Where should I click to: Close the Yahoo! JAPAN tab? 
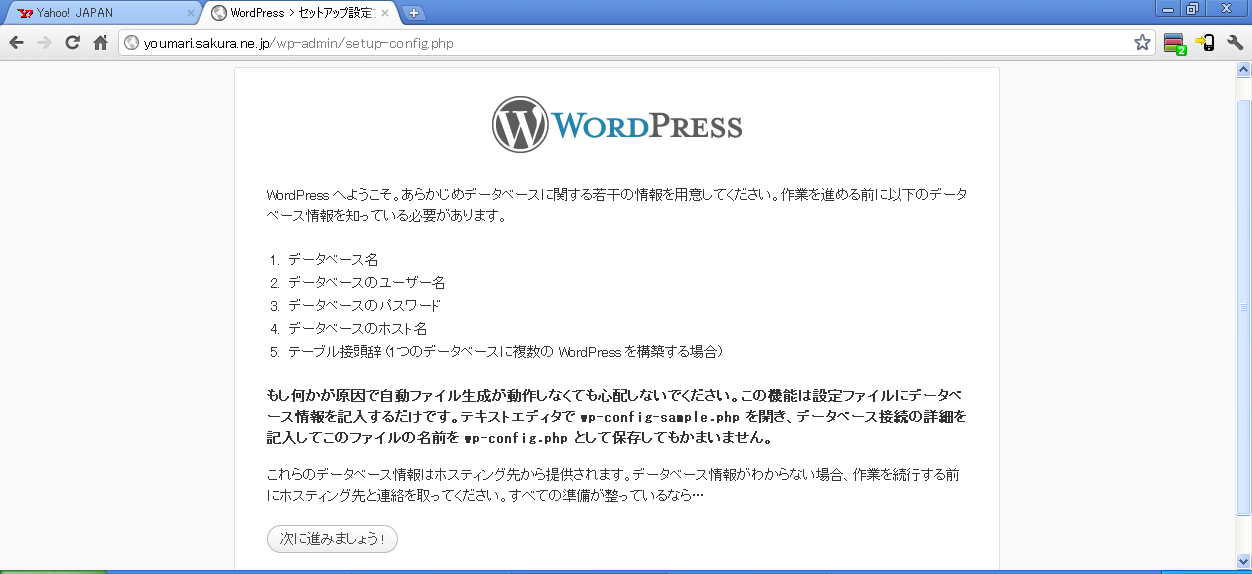pos(191,13)
